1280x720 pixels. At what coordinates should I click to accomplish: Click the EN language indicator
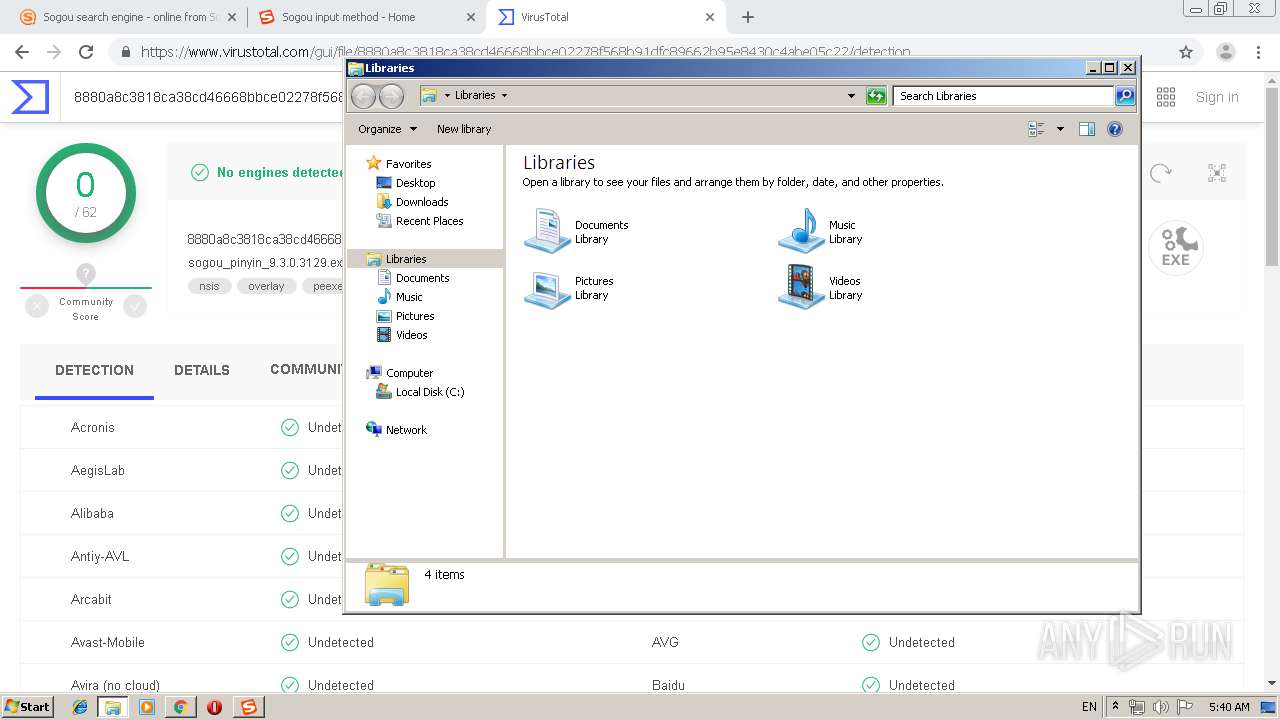1089,707
